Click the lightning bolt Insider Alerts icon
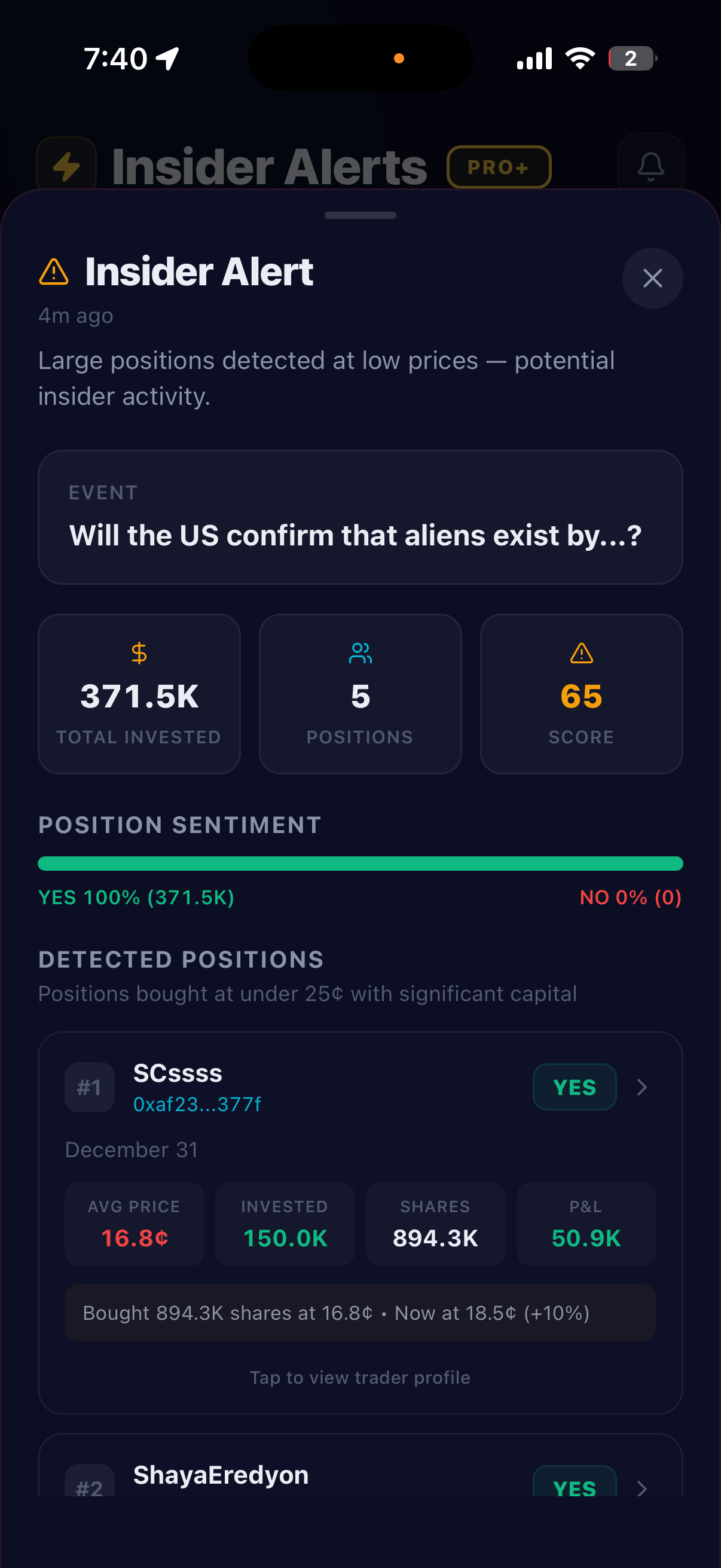This screenshot has height=1568, width=721. click(x=67, y=166)
